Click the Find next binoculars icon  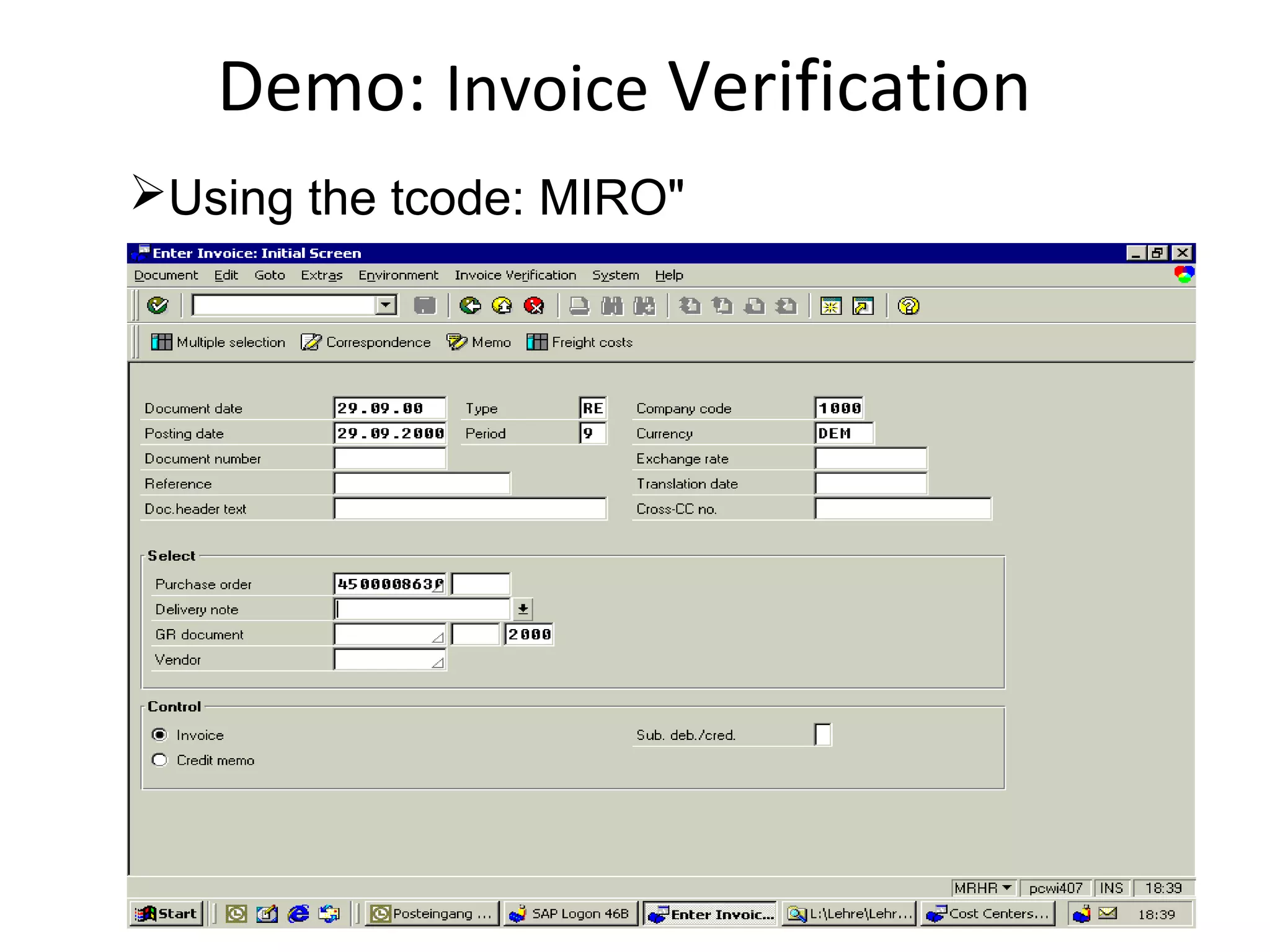pyautogui.click(x=644, y=306)
